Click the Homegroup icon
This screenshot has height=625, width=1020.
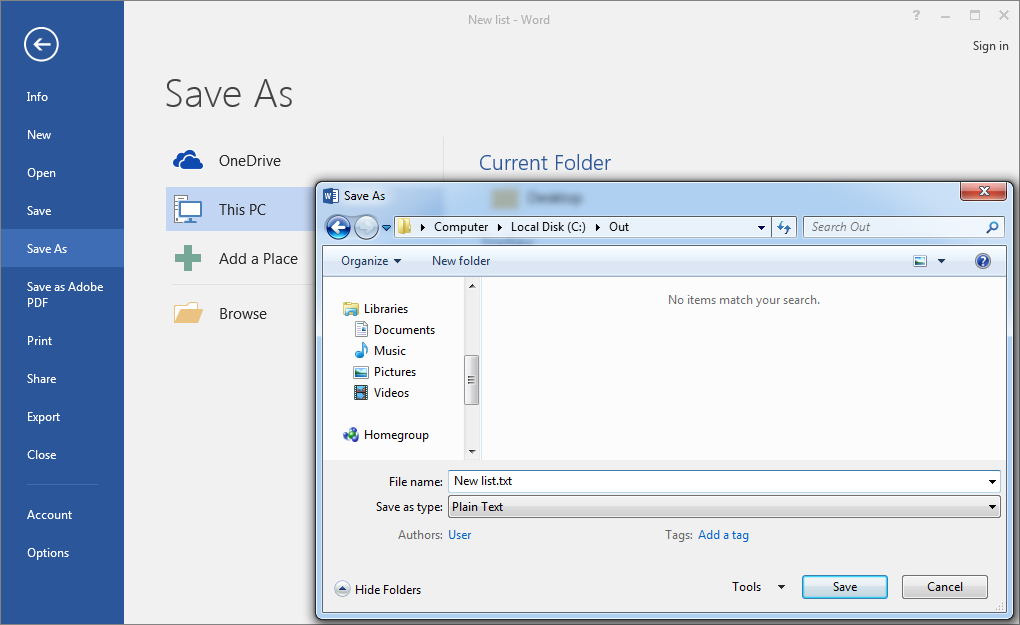click(351, 434)
